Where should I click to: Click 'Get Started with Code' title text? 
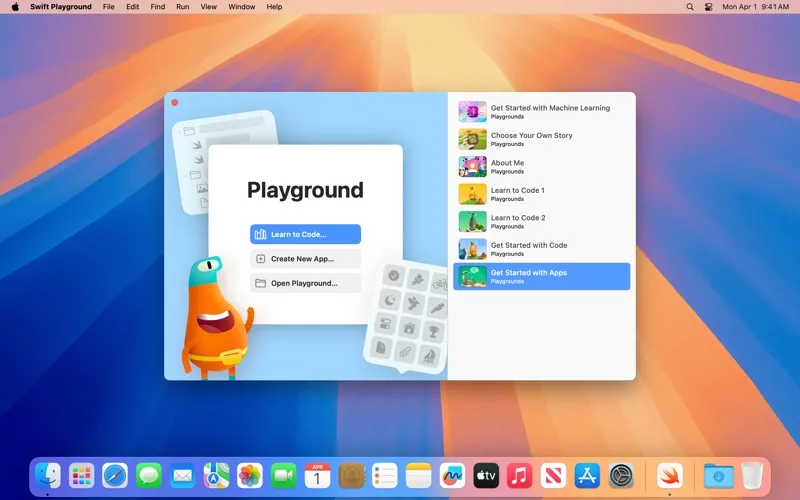(529, 245)
